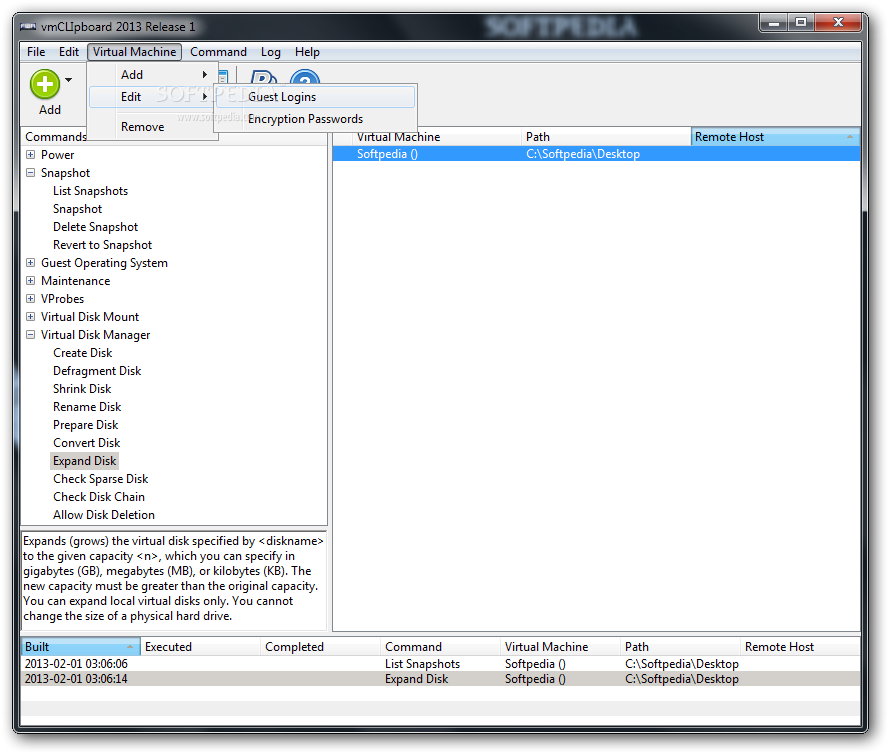Click Expand Disk entry in log

point(416,679)
